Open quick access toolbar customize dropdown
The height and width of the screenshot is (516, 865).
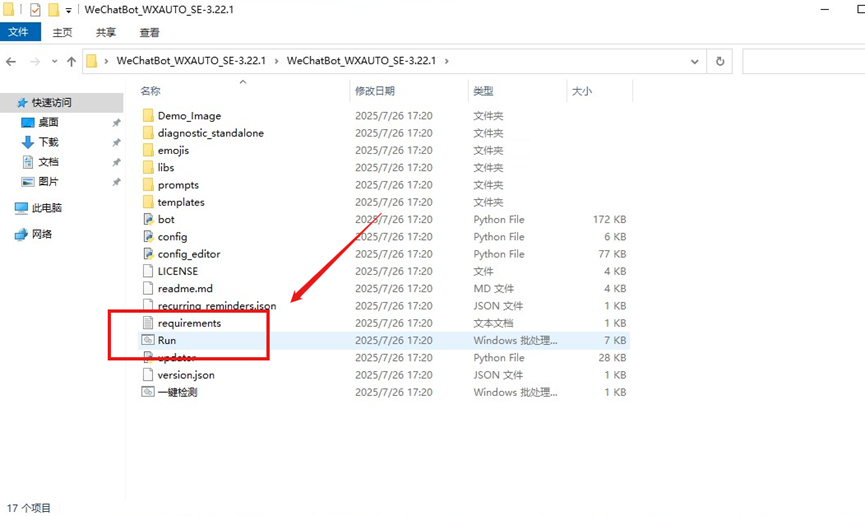68,10
